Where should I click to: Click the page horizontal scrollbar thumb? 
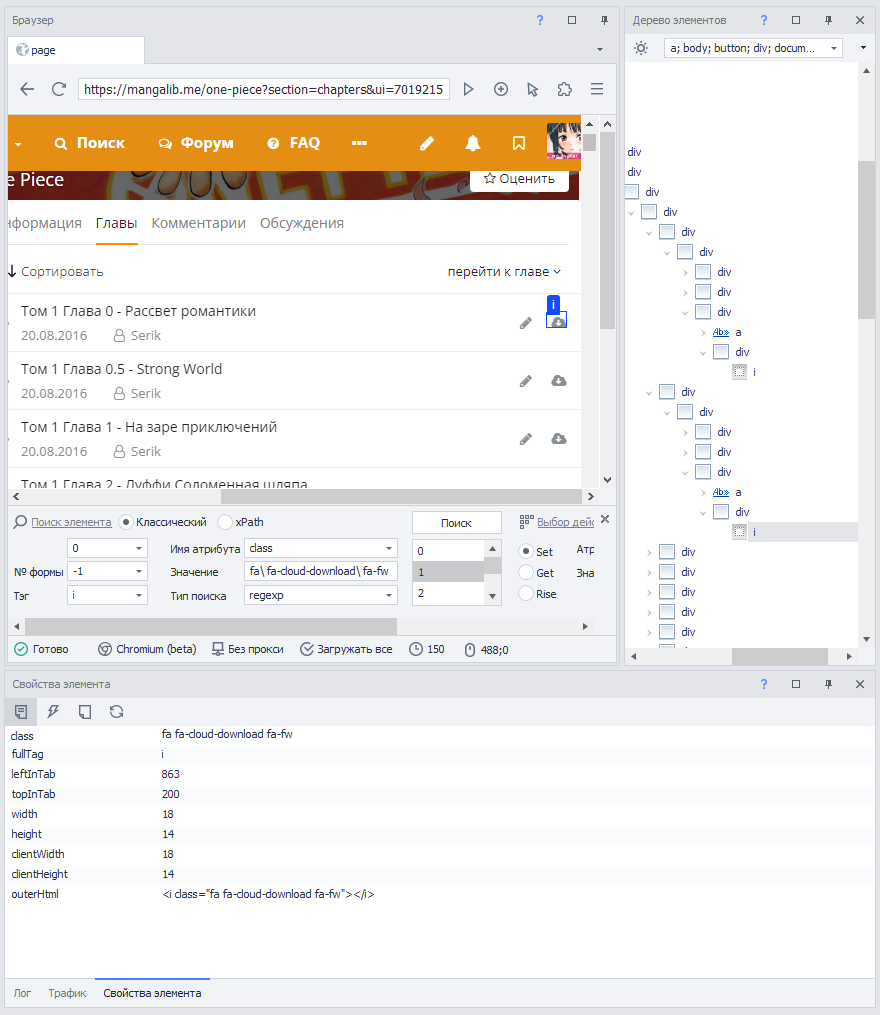[401, 496]
